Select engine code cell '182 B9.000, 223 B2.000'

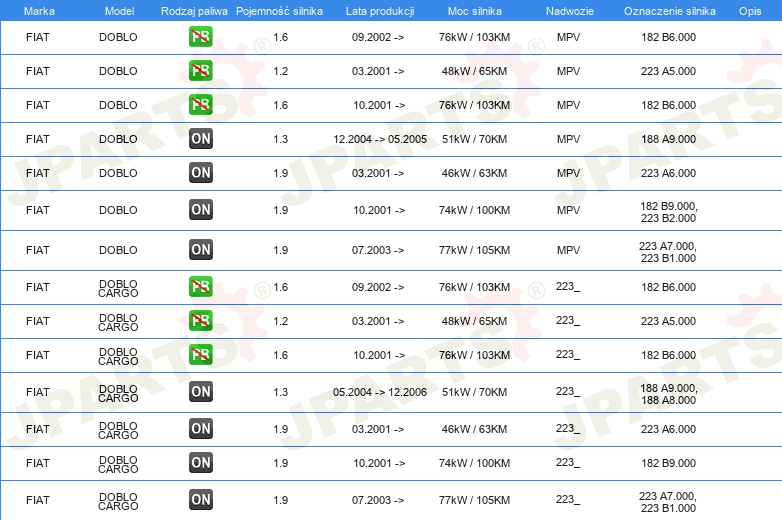(668, 212)
